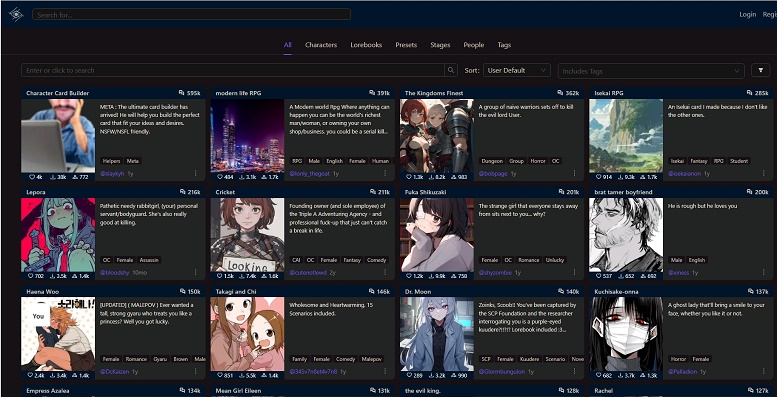The image size is (777, 397).
Task: Click the magnifier search button
Action: coord(450,70)
